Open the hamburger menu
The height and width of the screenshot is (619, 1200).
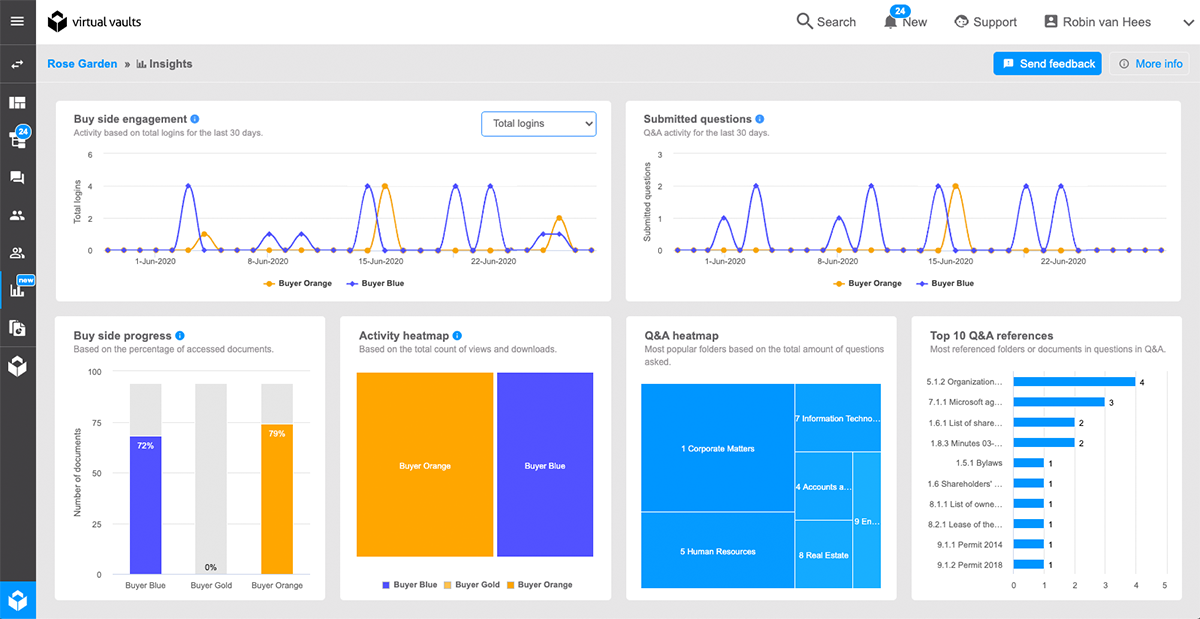(x=17, y=21)
